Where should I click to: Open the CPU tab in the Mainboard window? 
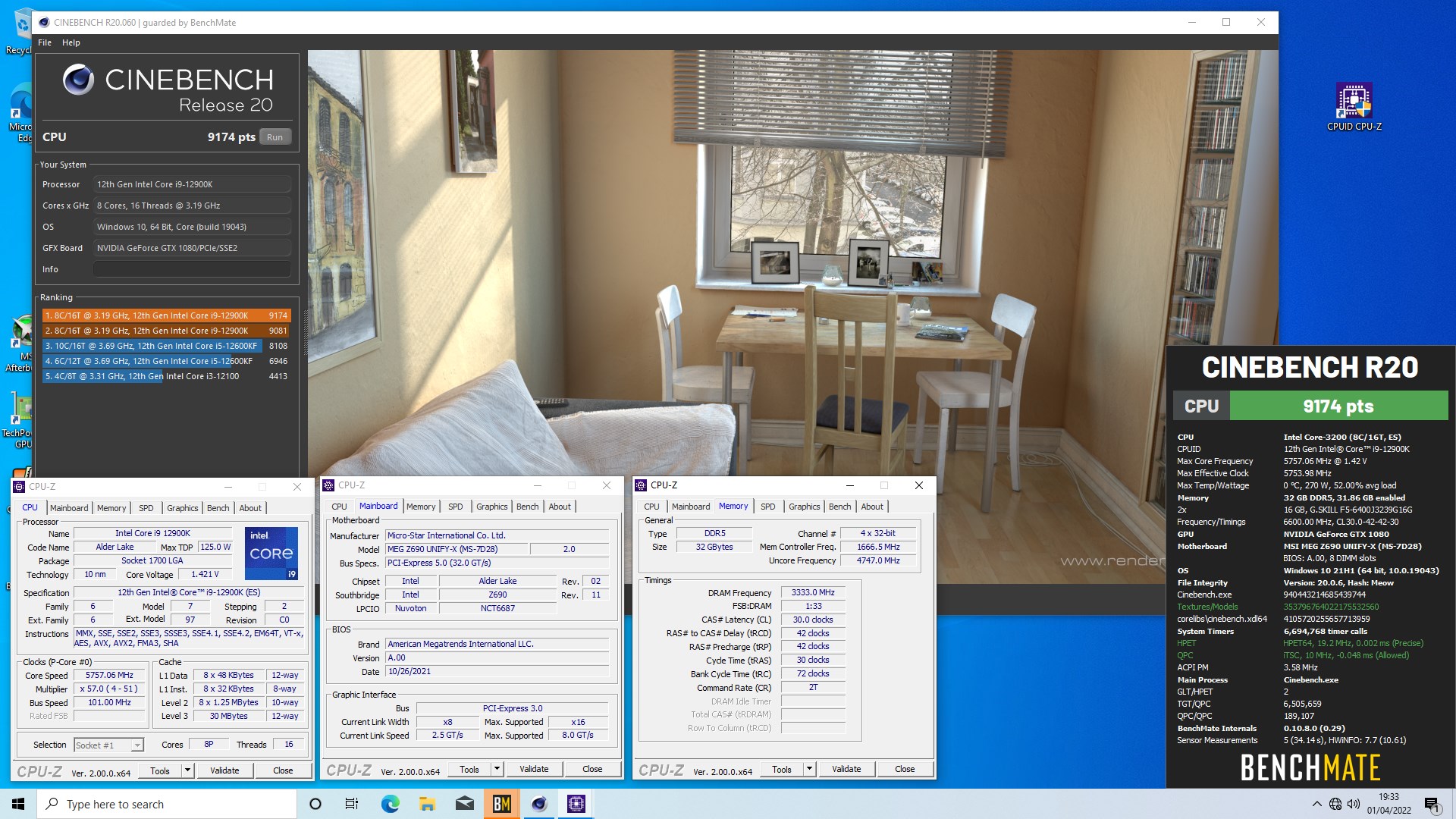[x=339, y=507]
